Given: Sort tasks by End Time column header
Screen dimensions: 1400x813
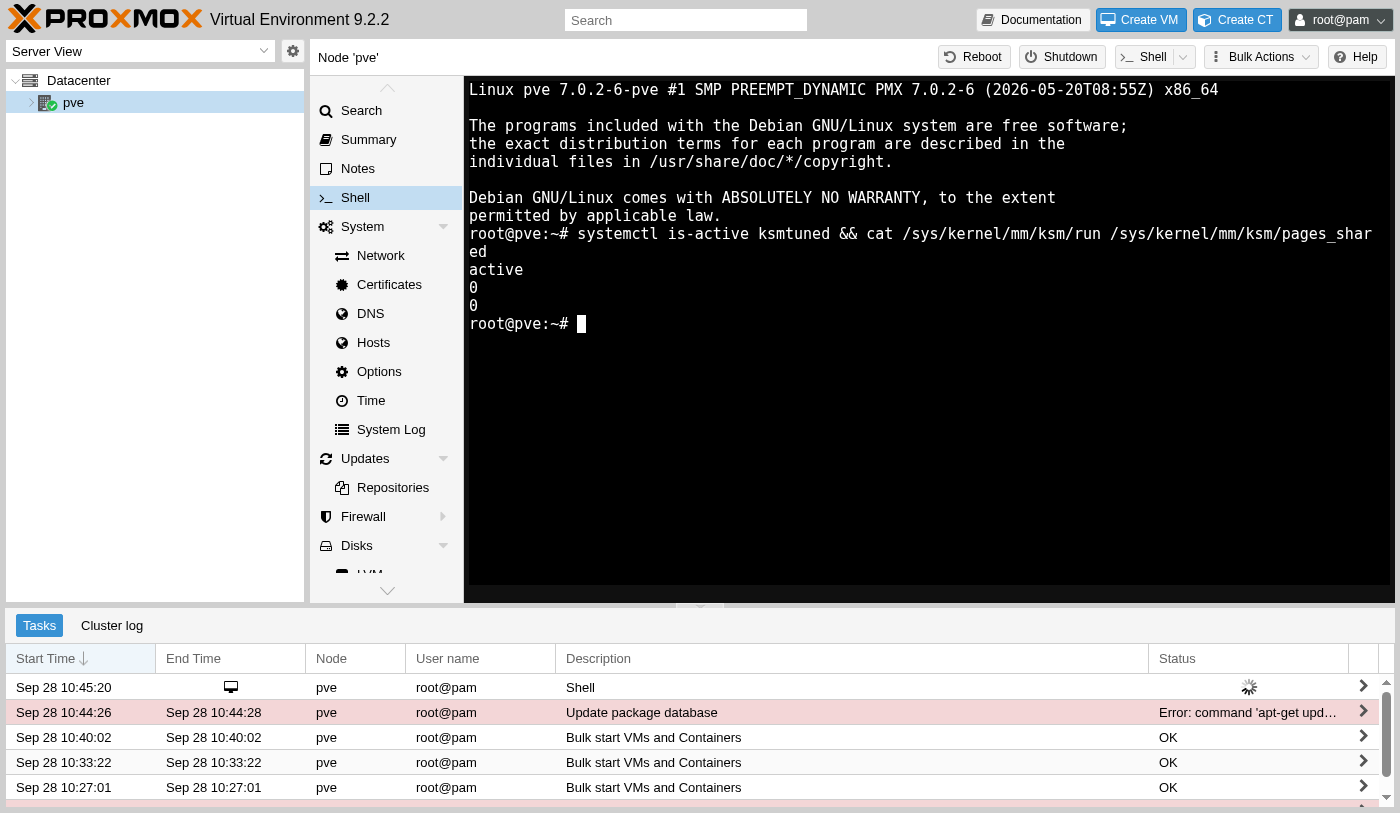Looking at the screenshot, I should tap(231, 659).
